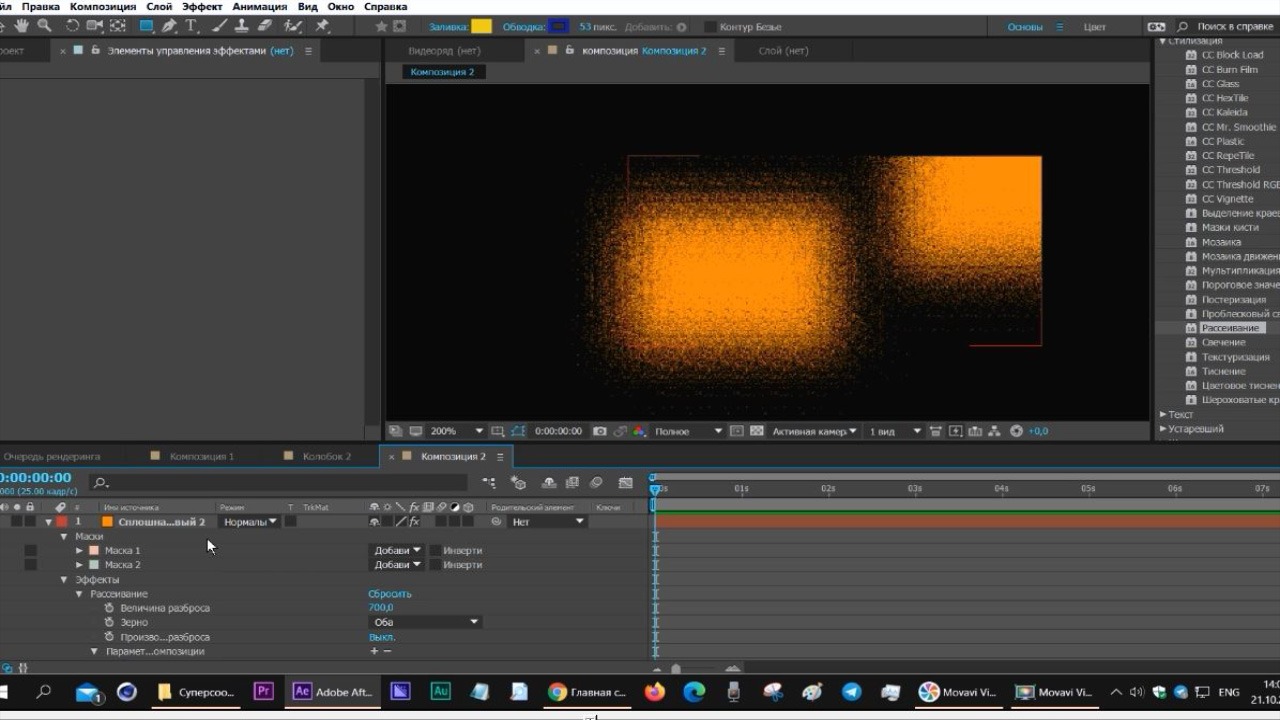
Task: Select the Zoom tool
Action: pos(44,24)
